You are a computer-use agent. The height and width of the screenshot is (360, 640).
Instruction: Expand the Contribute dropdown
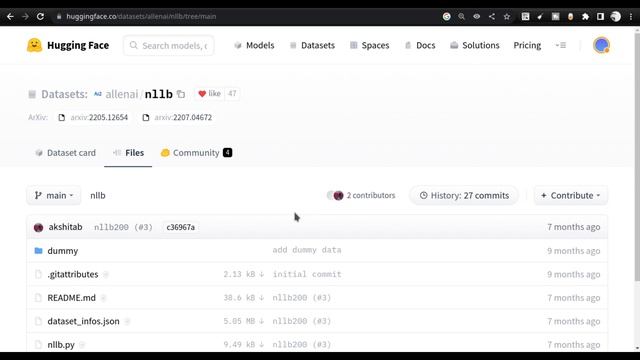coord(570,196)
